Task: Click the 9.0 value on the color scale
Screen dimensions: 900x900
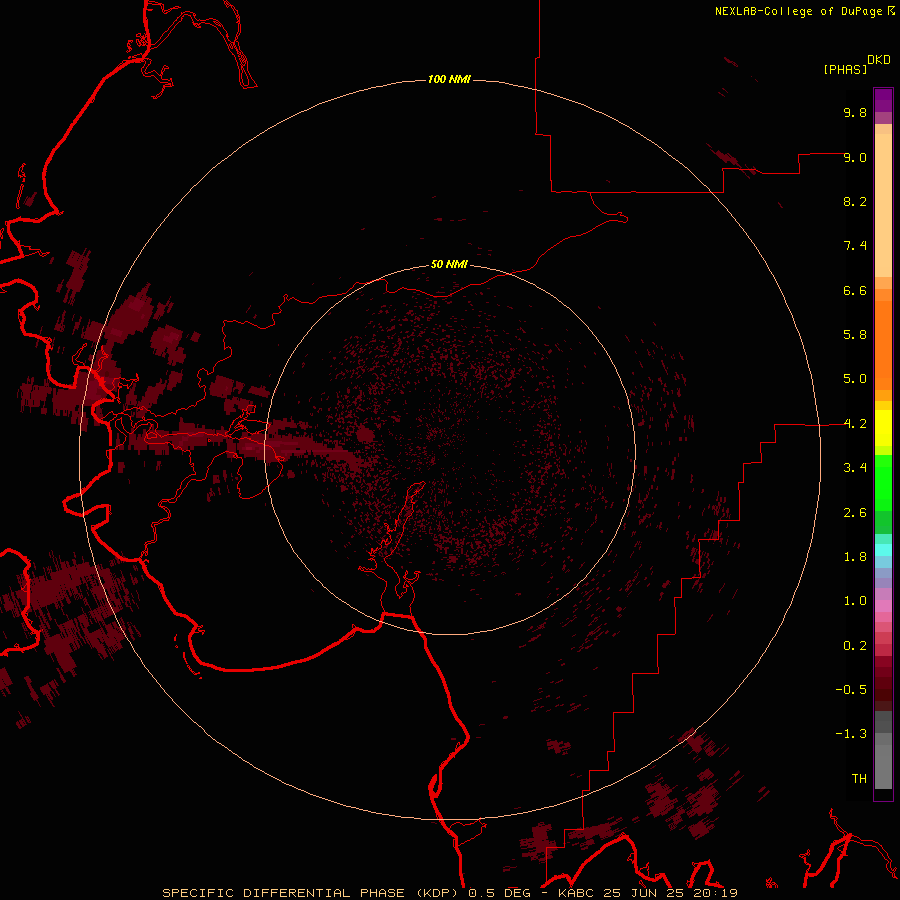Action: [x=855, y=157]
